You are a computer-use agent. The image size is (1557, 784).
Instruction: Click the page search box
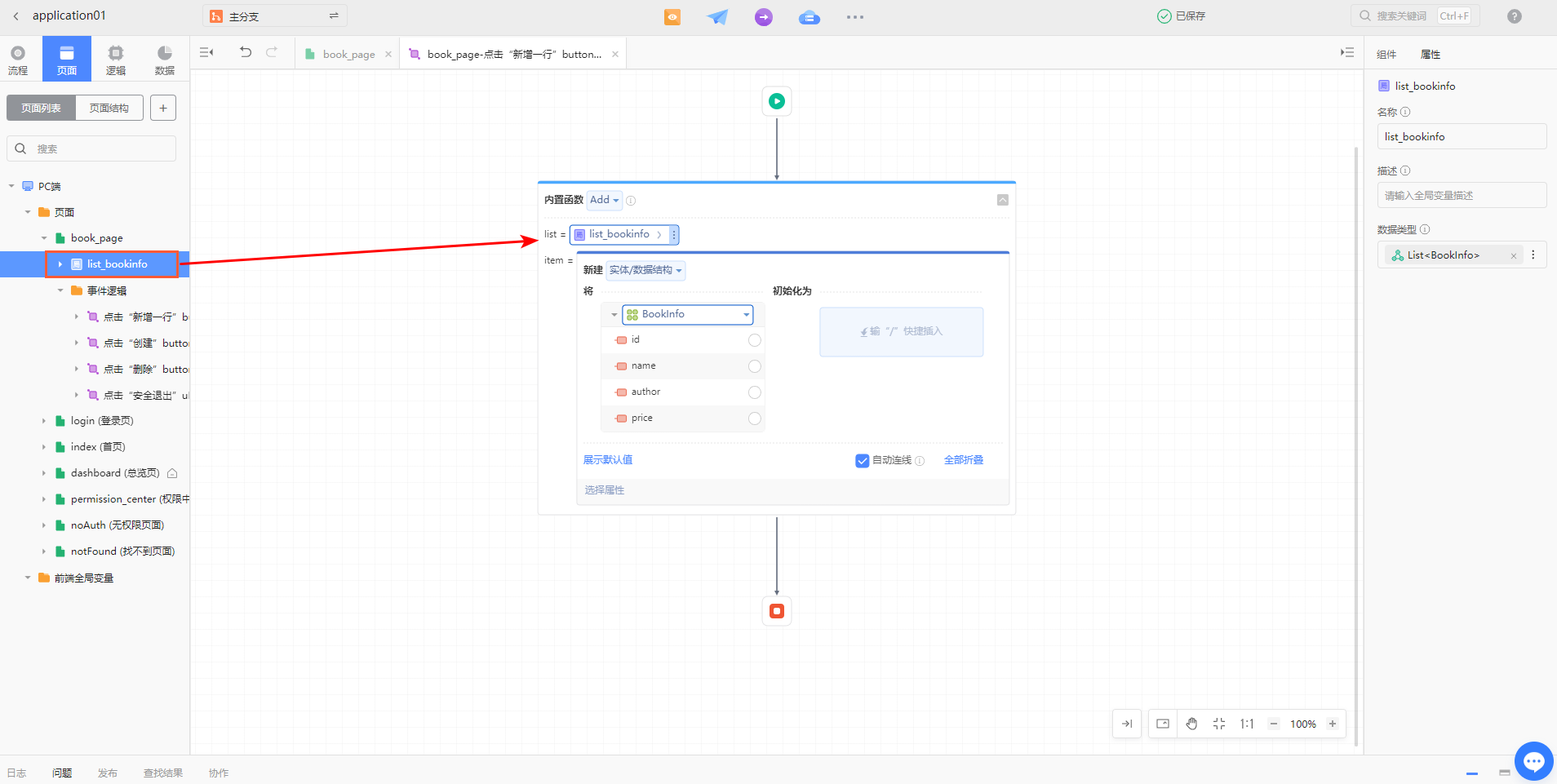coord(91,148)
